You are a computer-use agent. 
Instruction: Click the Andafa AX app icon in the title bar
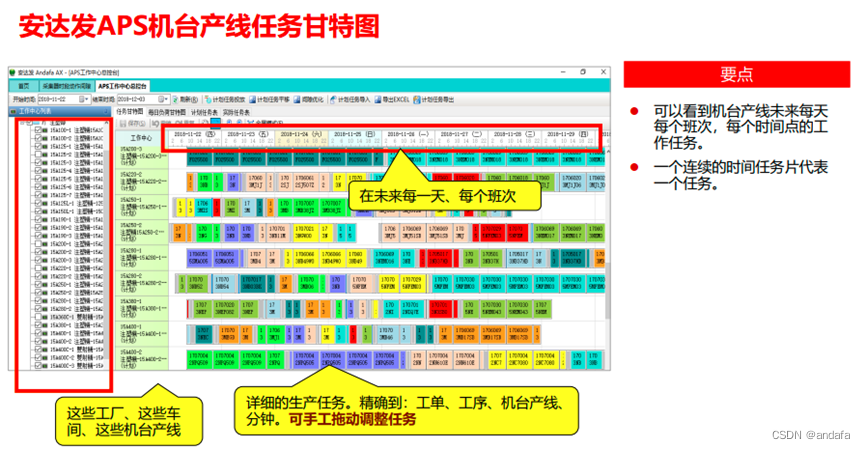point(13,72)
